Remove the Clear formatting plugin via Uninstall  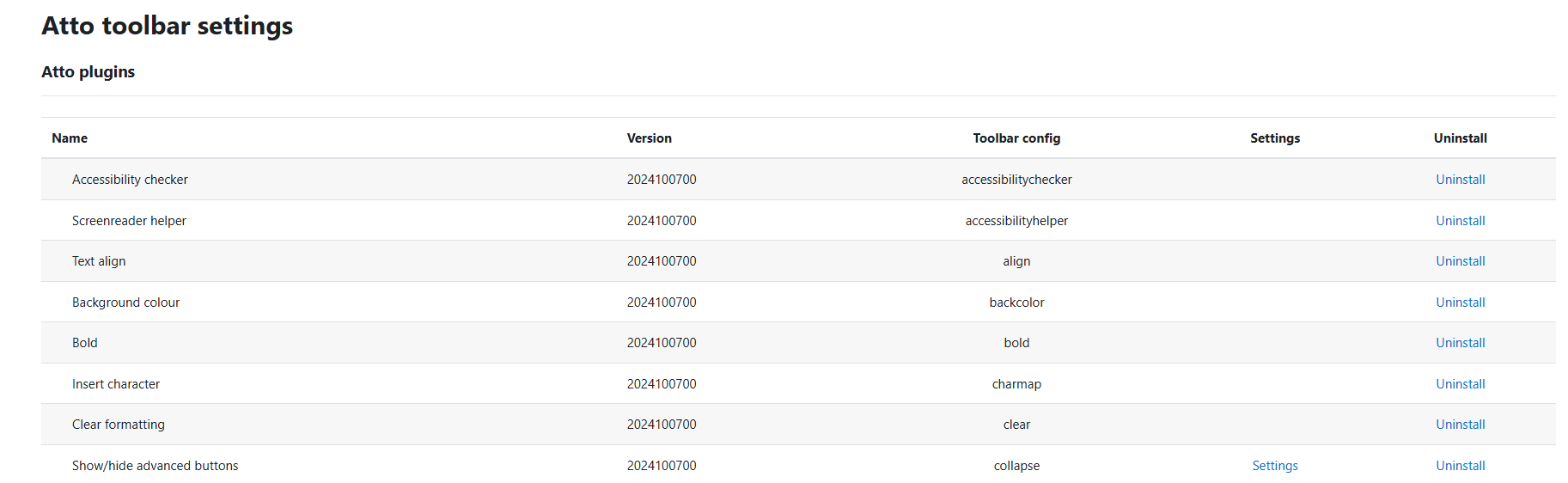point(1460,425)
